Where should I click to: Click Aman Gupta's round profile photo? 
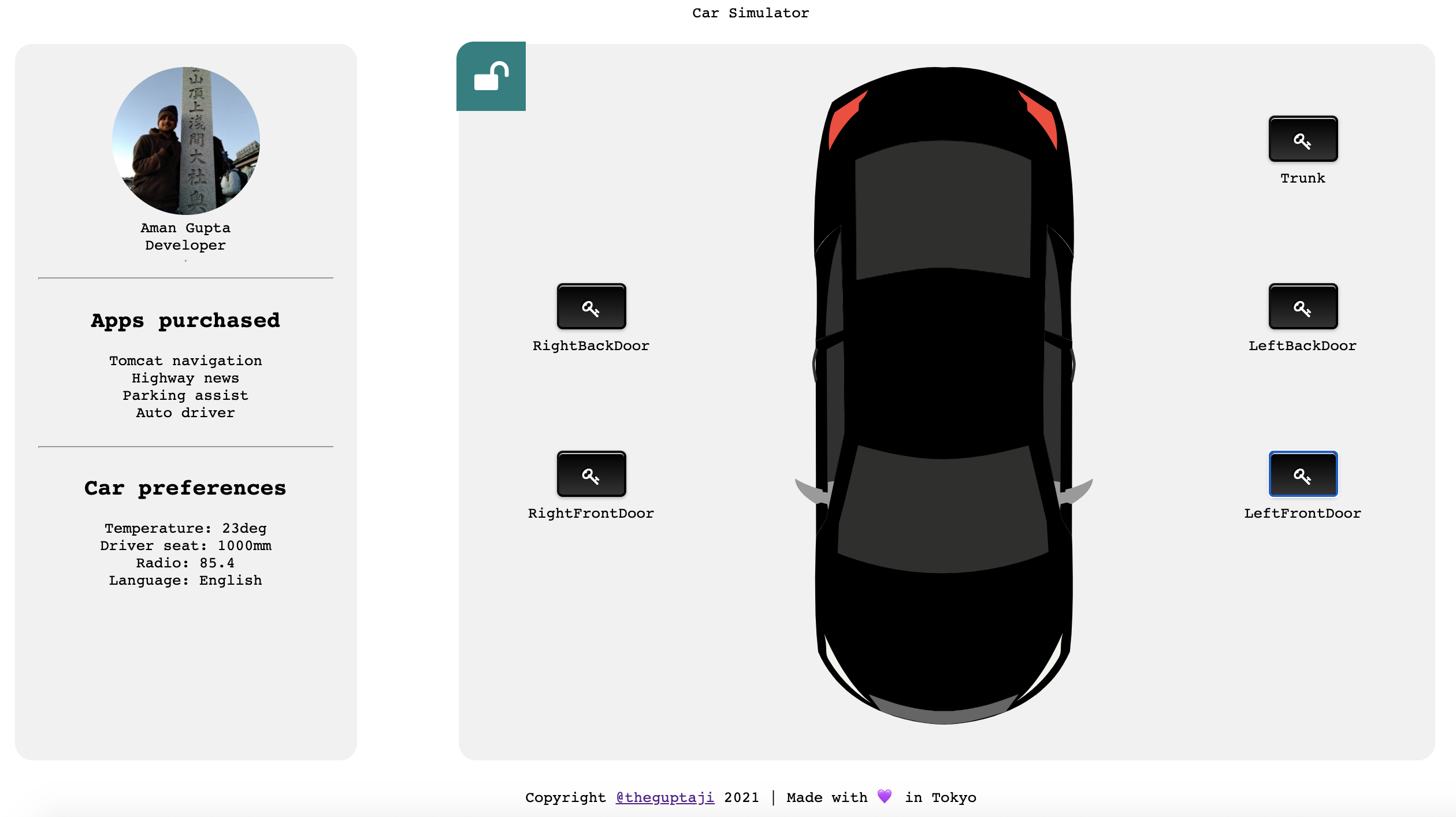click(x=185, y=141)
